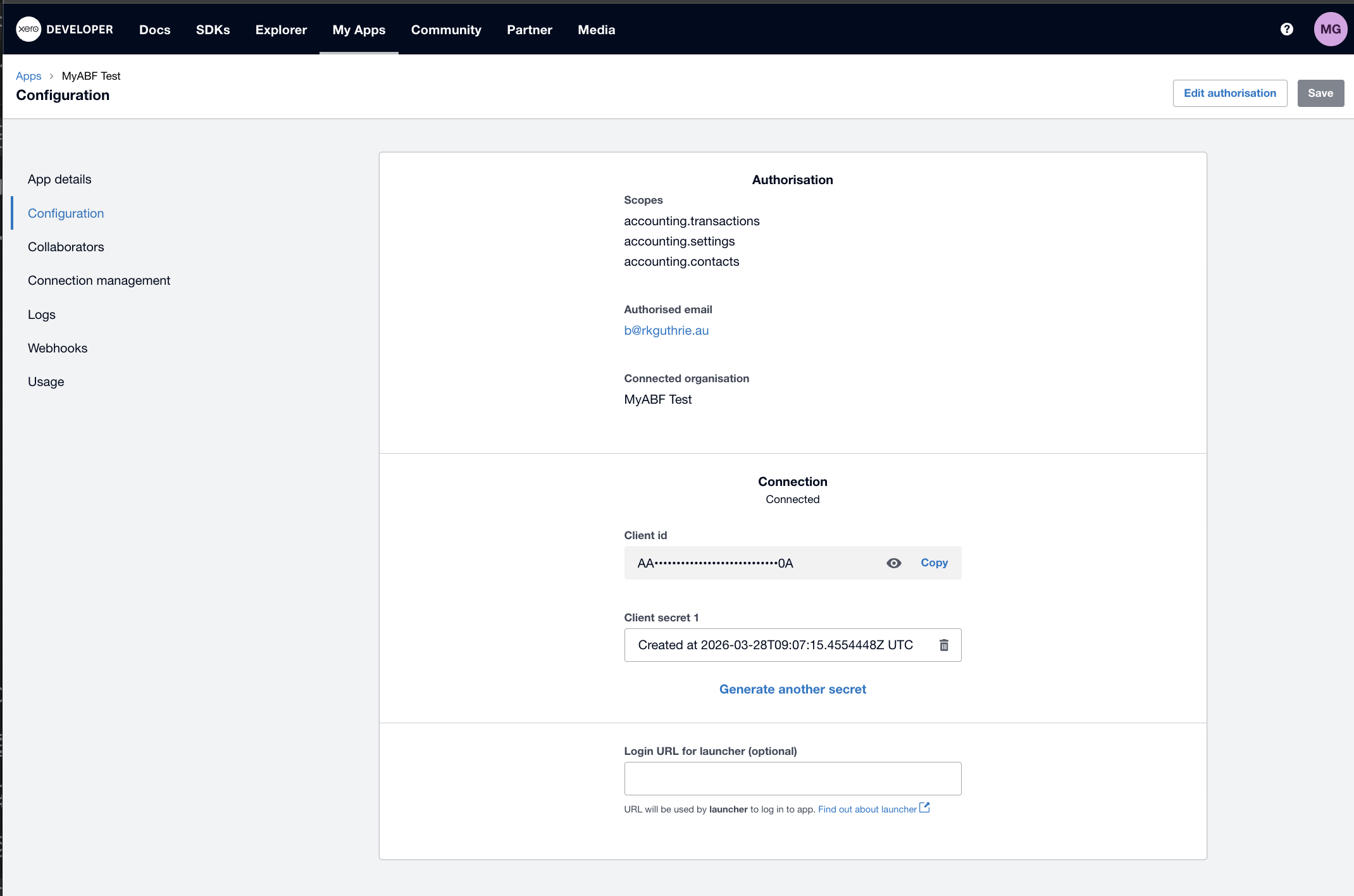Open App details in the sidebar
The width and height of the screenshot is (1354, 896).
click(59, 179)
